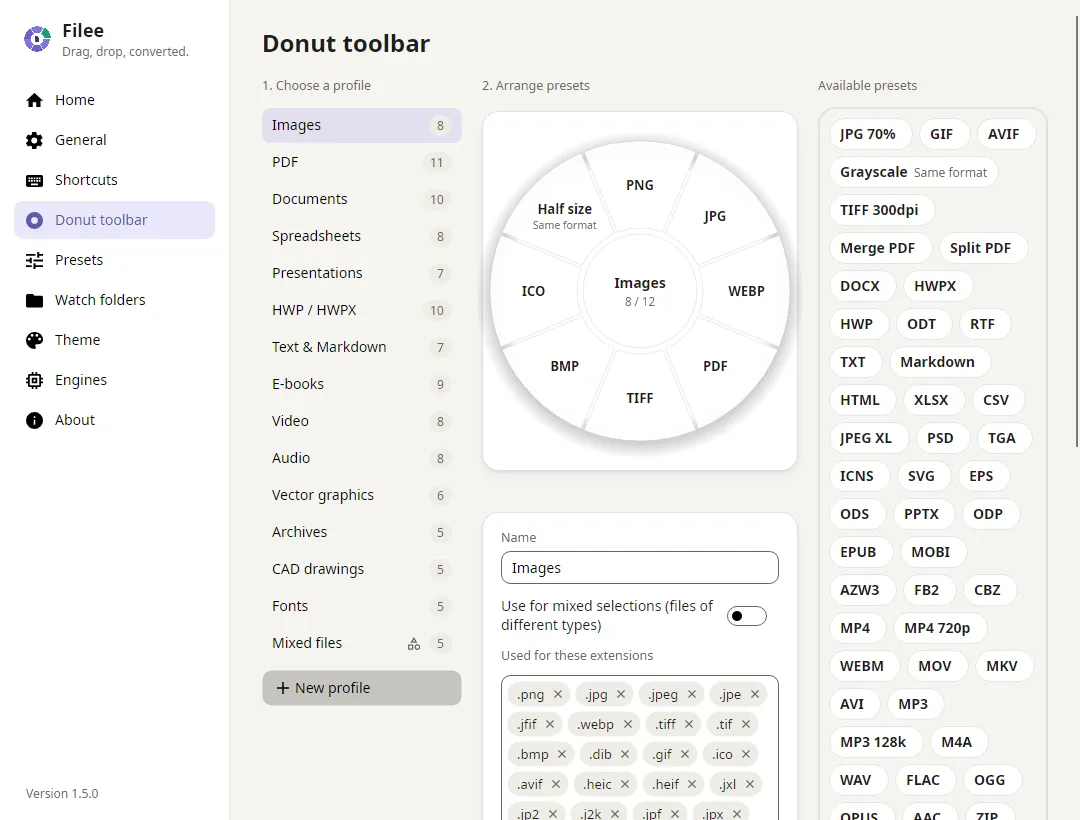Open the Presets section
Screen dimensions: 1080x820
coord(114,260)
